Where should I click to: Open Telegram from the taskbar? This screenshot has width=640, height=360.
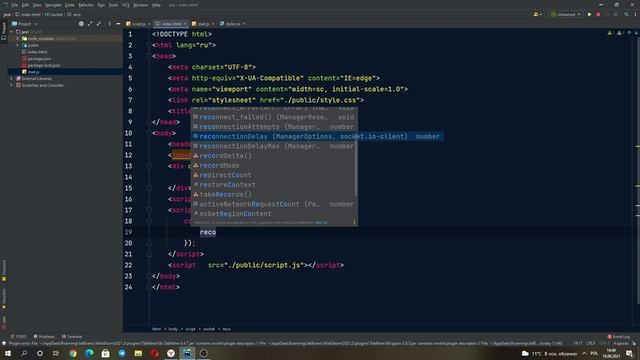122,353
